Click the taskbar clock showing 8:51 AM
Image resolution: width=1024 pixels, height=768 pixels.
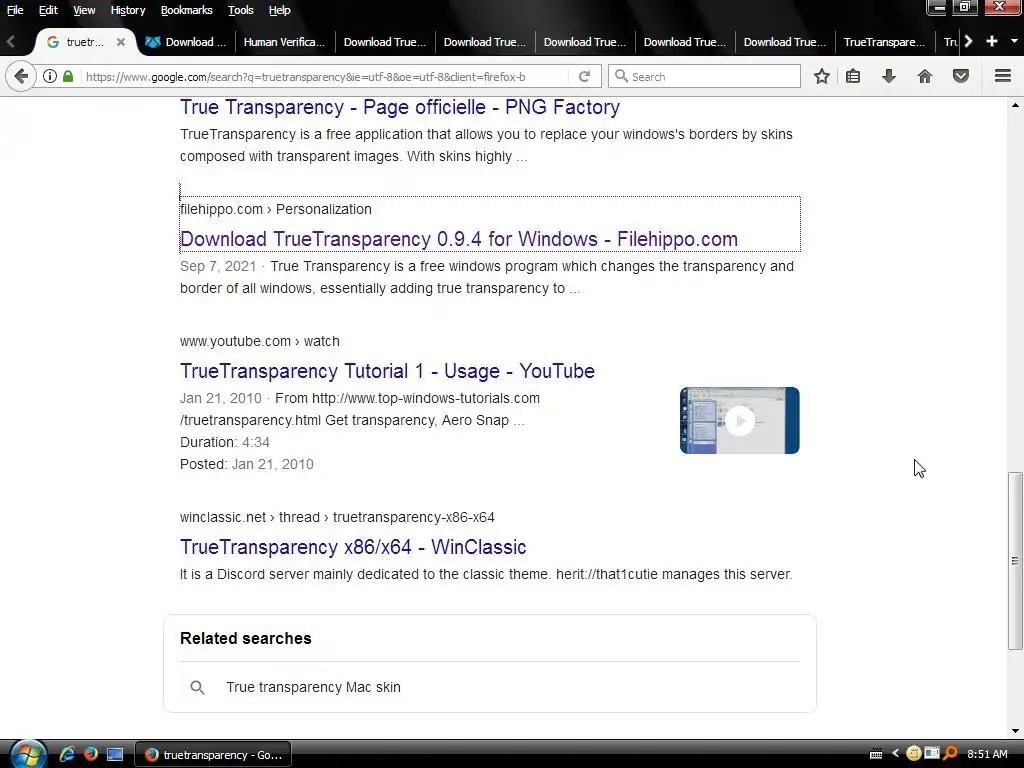[987, 754]
